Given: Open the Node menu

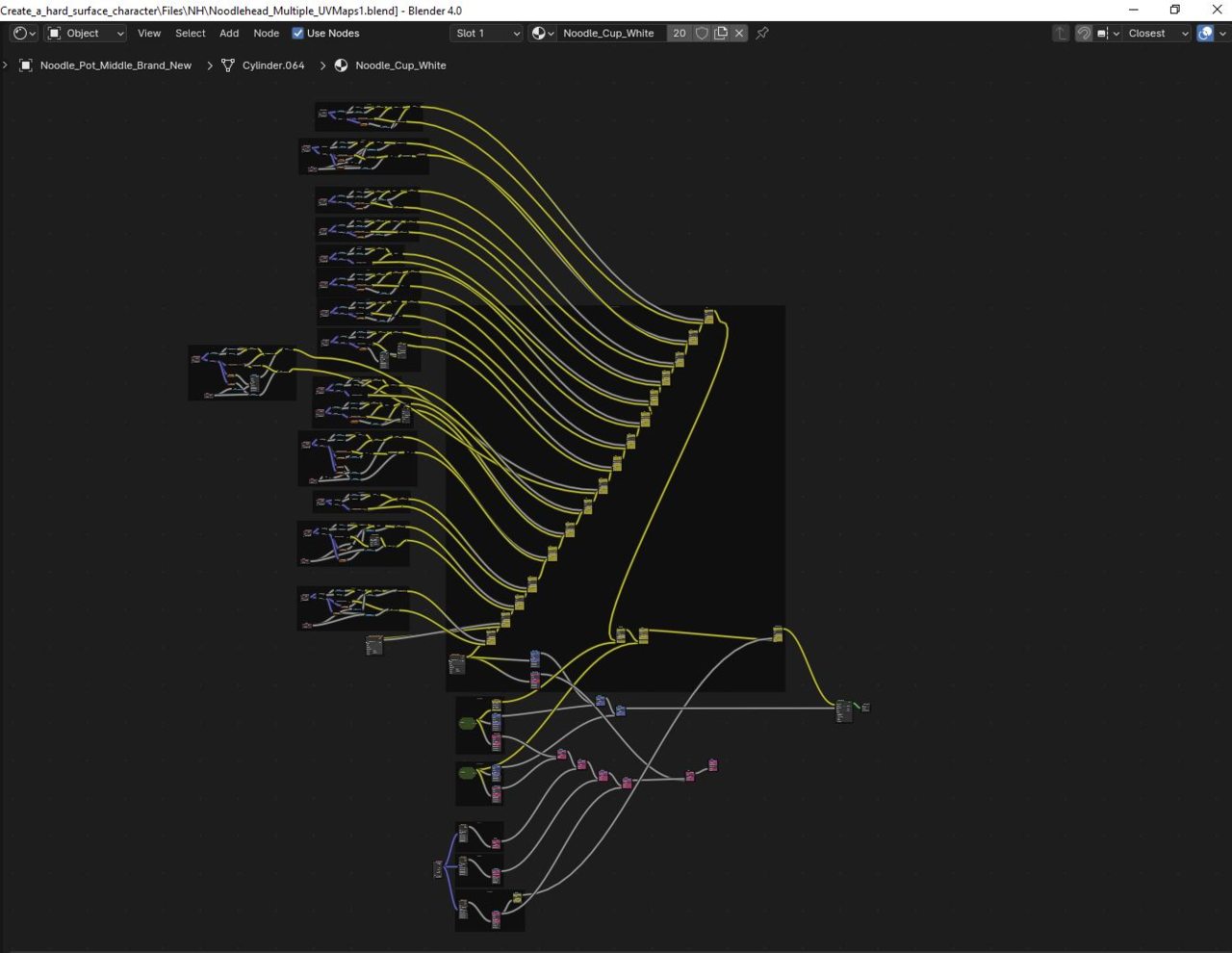Looking at the screenshot, I should pyautogui.click(x=267, y=33).
